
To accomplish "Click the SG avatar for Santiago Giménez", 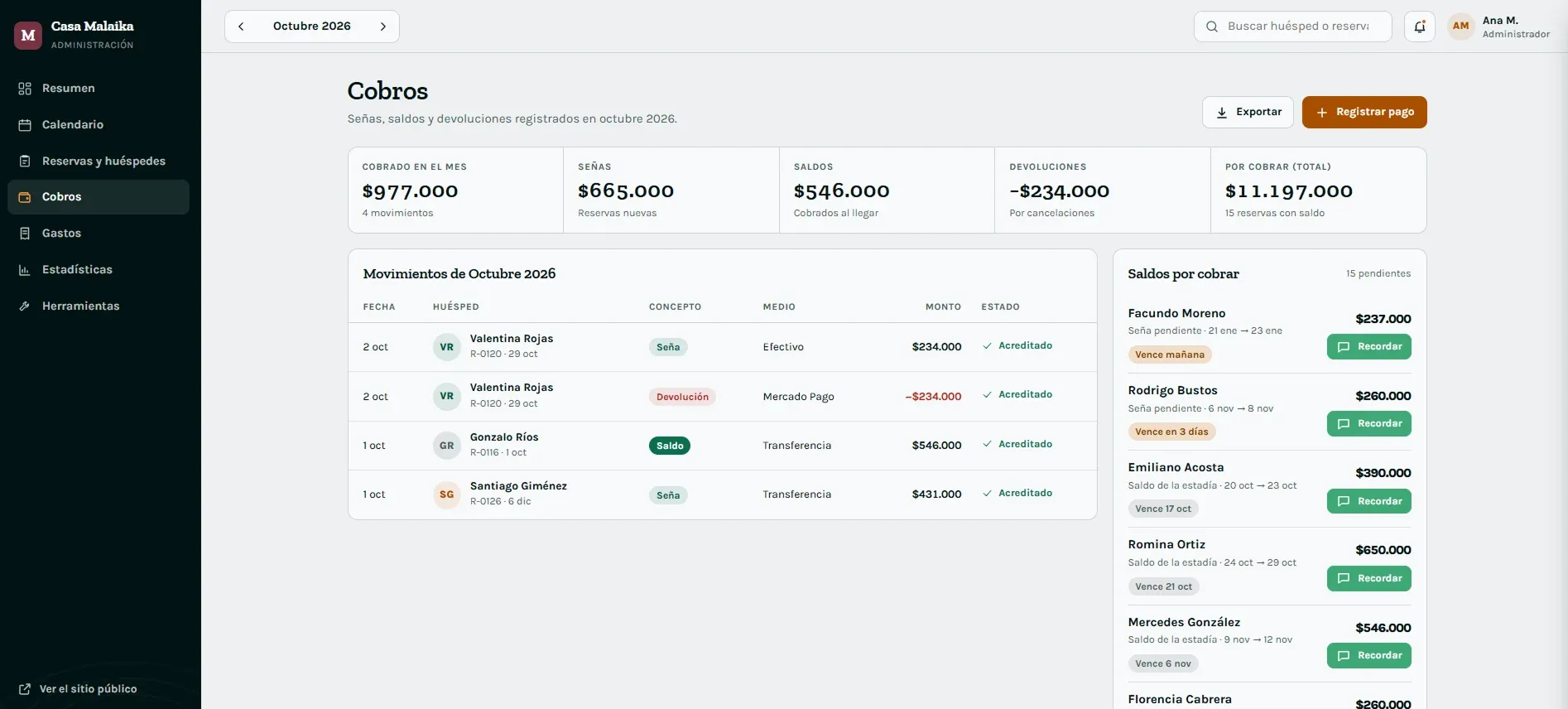I will (447, 494).
